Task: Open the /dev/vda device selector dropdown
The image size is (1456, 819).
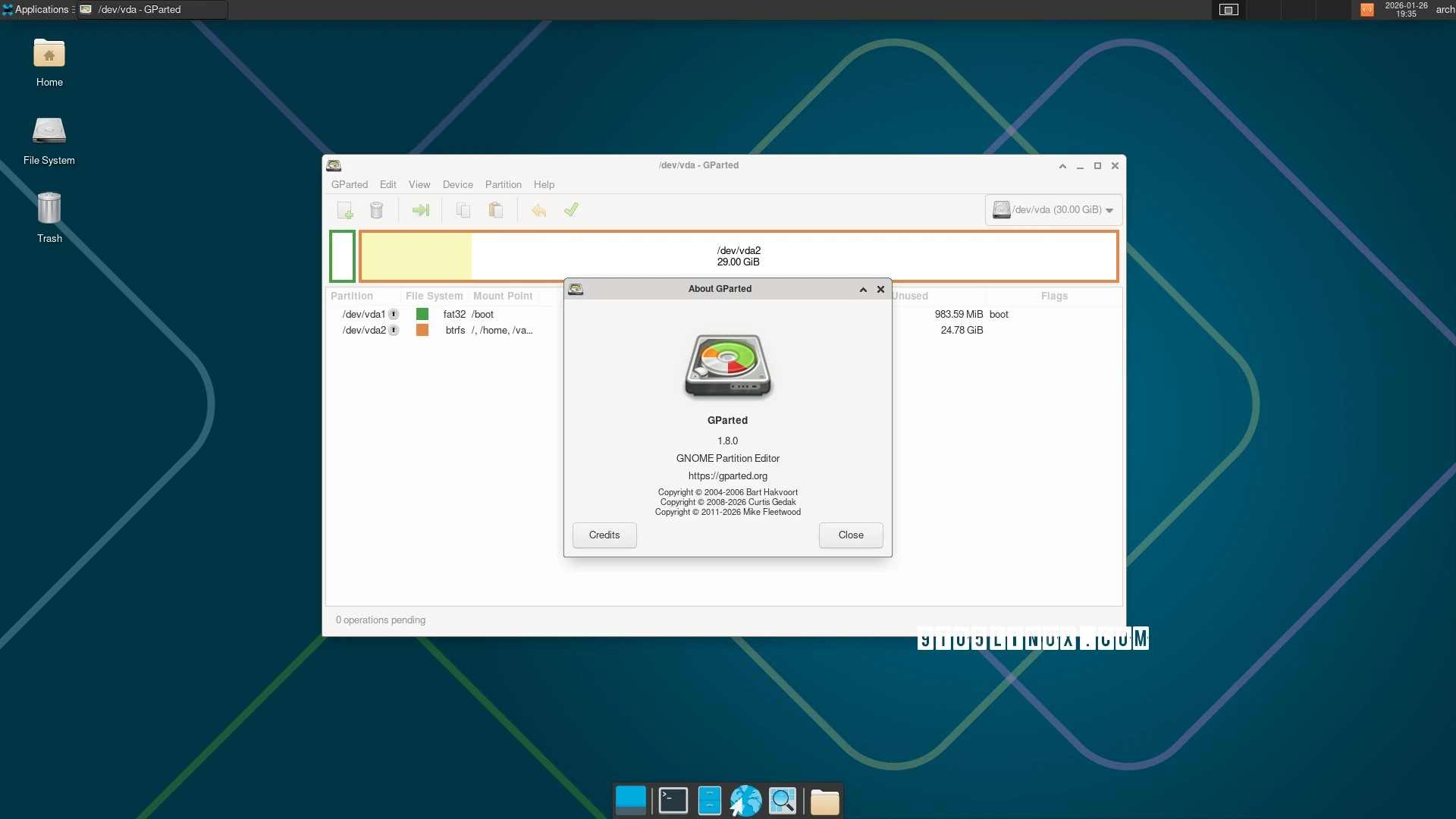Action: [x=1053, y=210]
